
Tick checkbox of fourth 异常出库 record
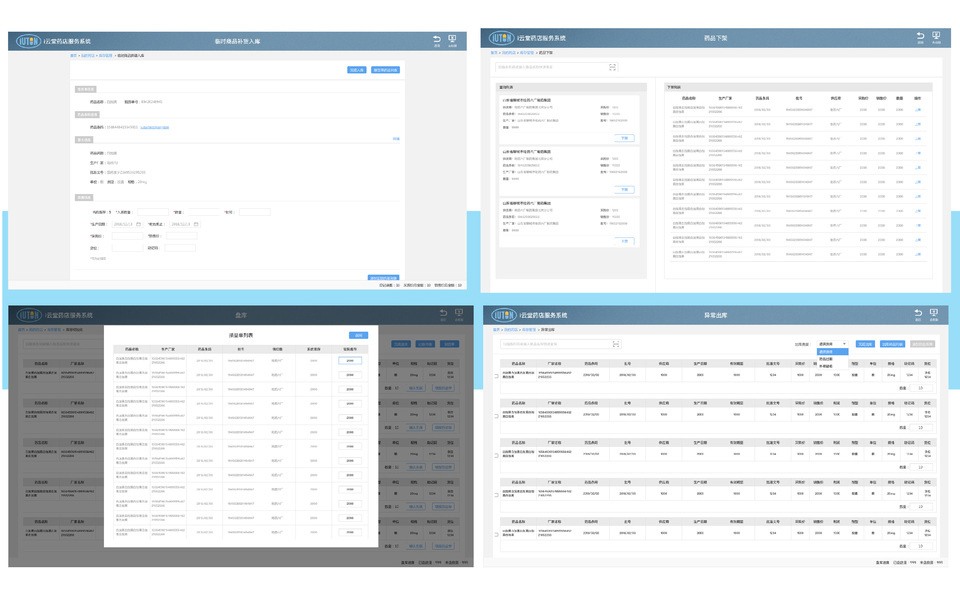496,495
